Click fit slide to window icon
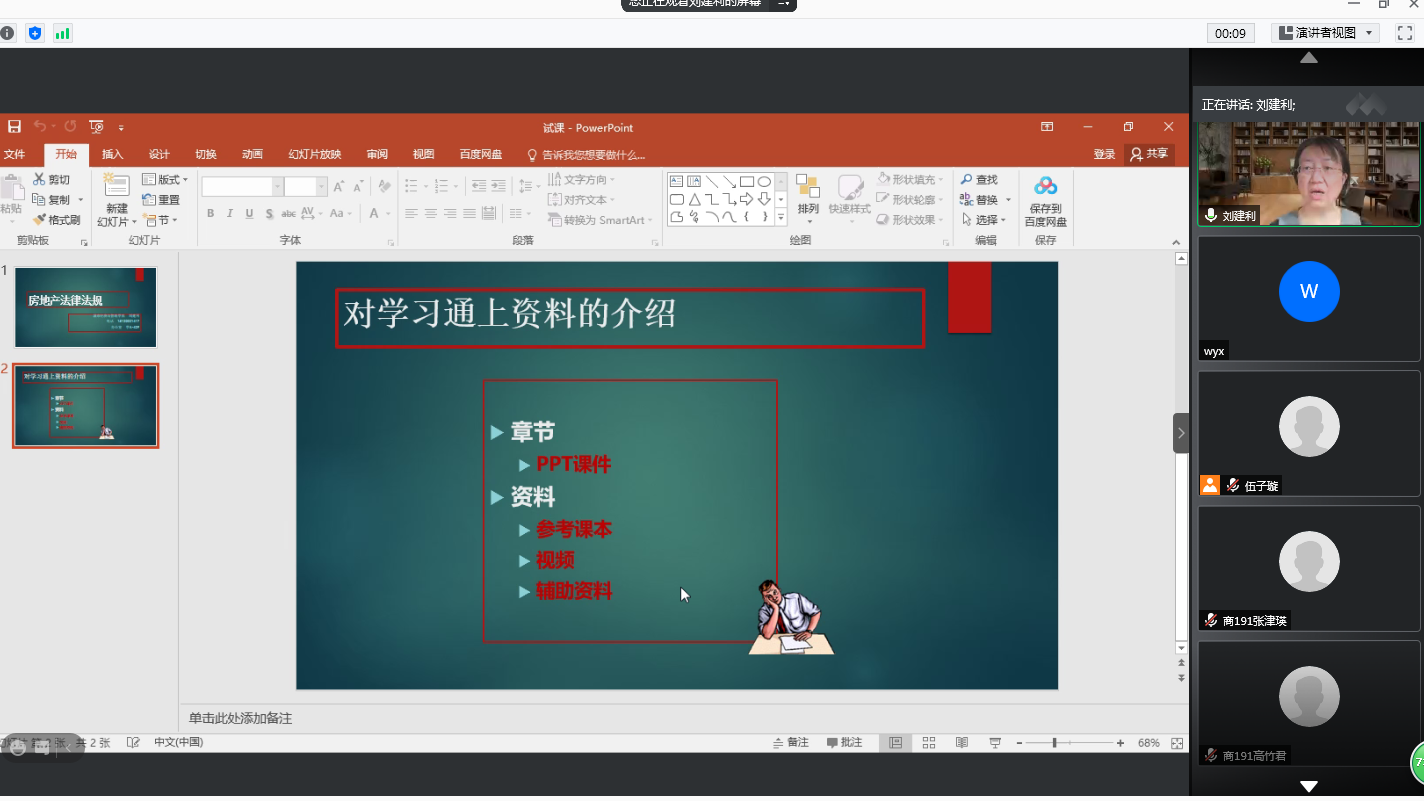1424x801 pixels. click(1177, 743)
